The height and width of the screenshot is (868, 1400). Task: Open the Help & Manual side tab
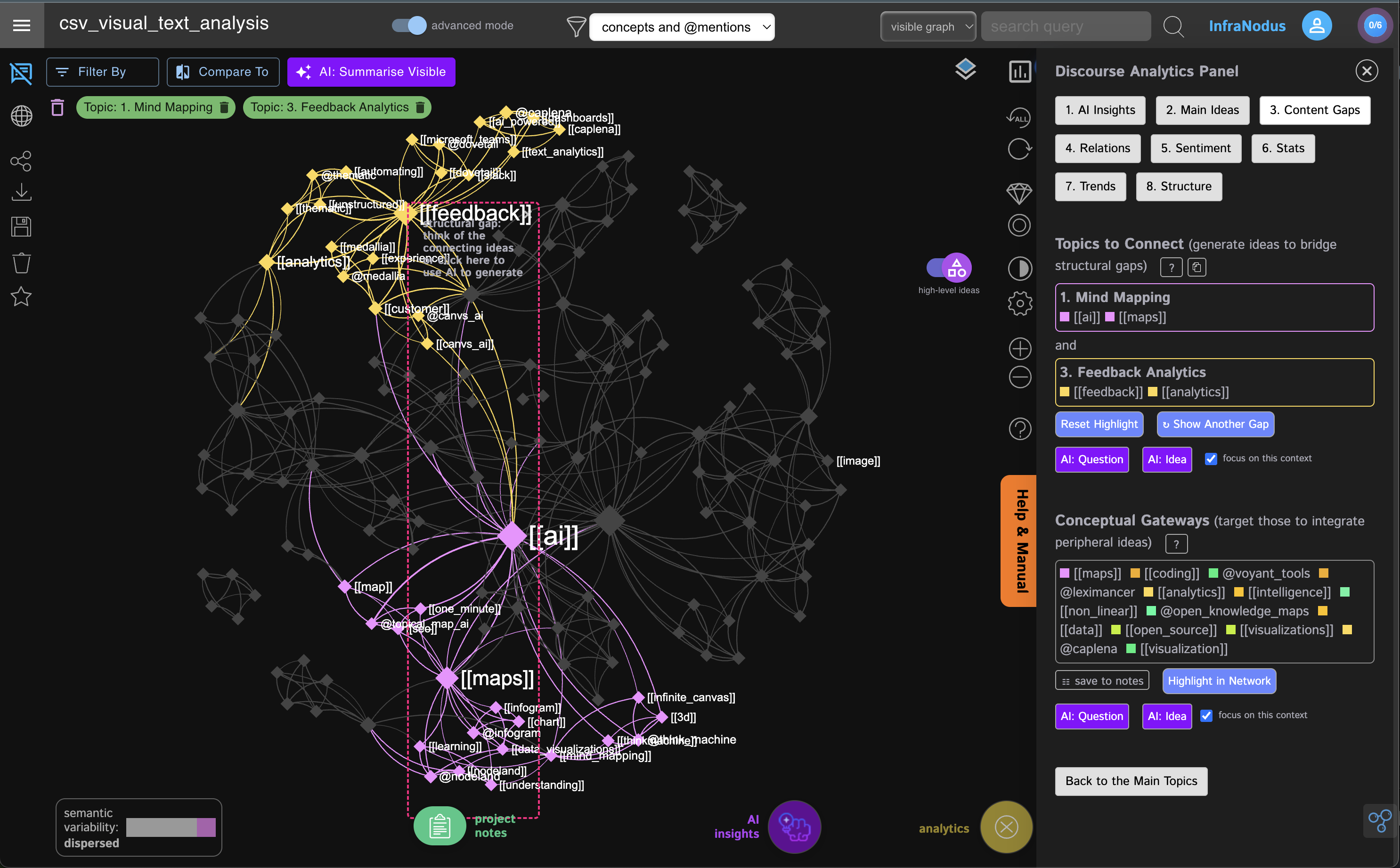(1019, 540)
